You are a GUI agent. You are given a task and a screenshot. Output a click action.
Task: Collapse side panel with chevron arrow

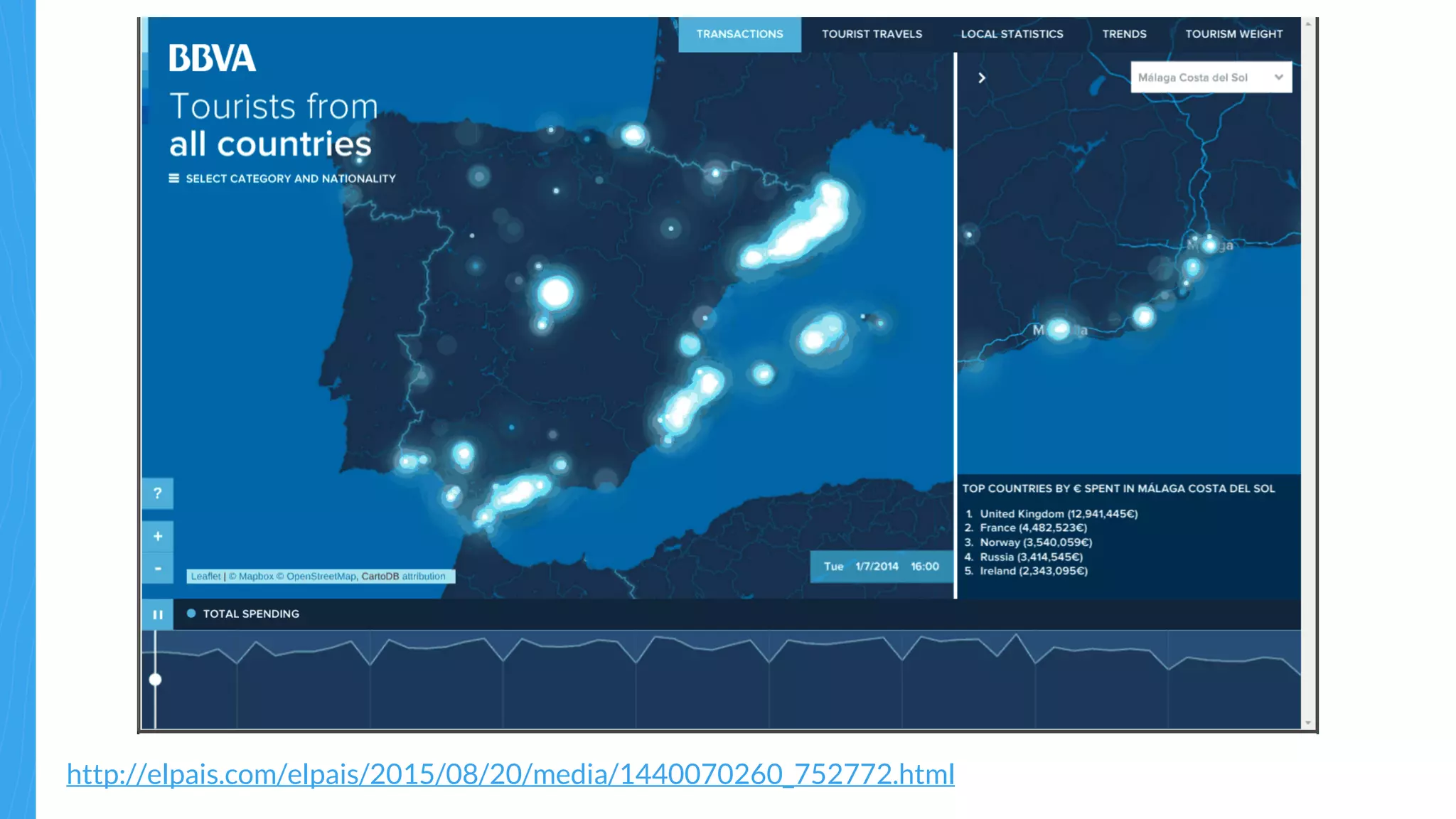point(982,78)
